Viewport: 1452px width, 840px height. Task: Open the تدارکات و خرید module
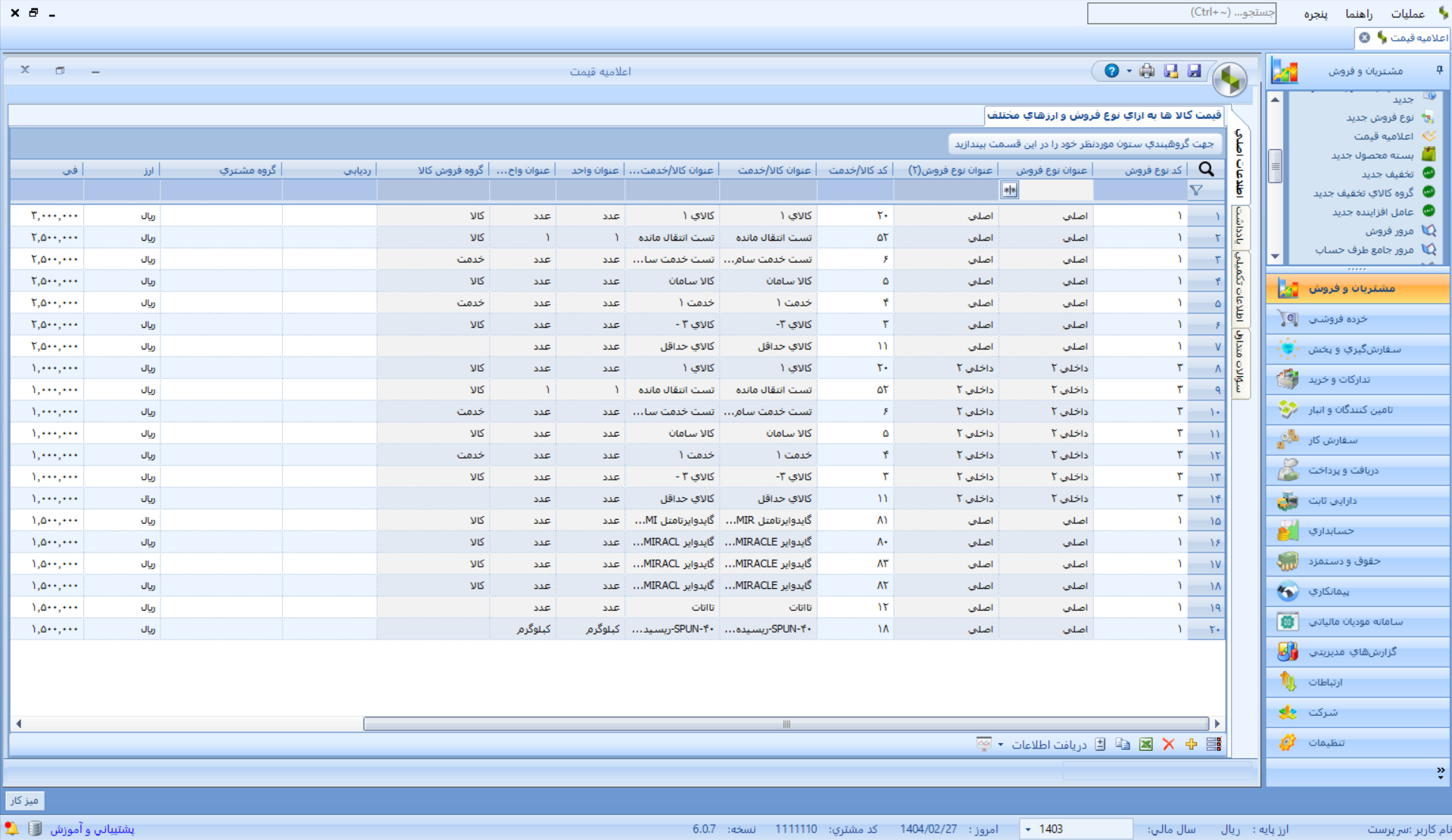[x=1358, y=379]
